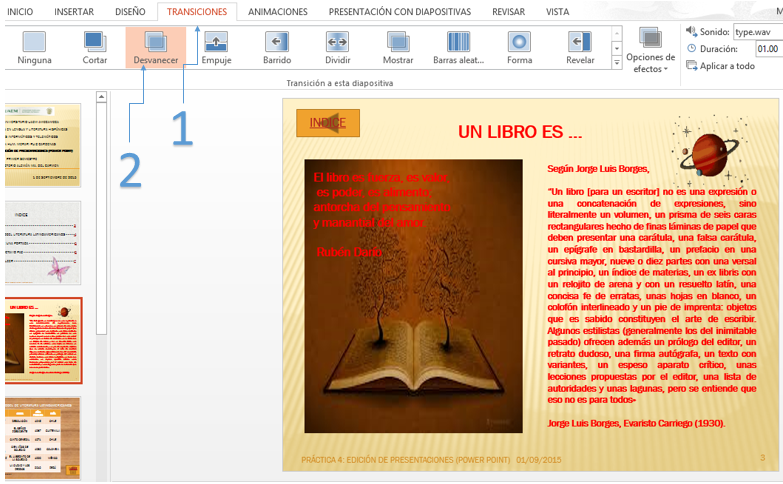Click the INDICE link on the slide
This screenshot has width=783, height=484.
(x=328, y=123)
